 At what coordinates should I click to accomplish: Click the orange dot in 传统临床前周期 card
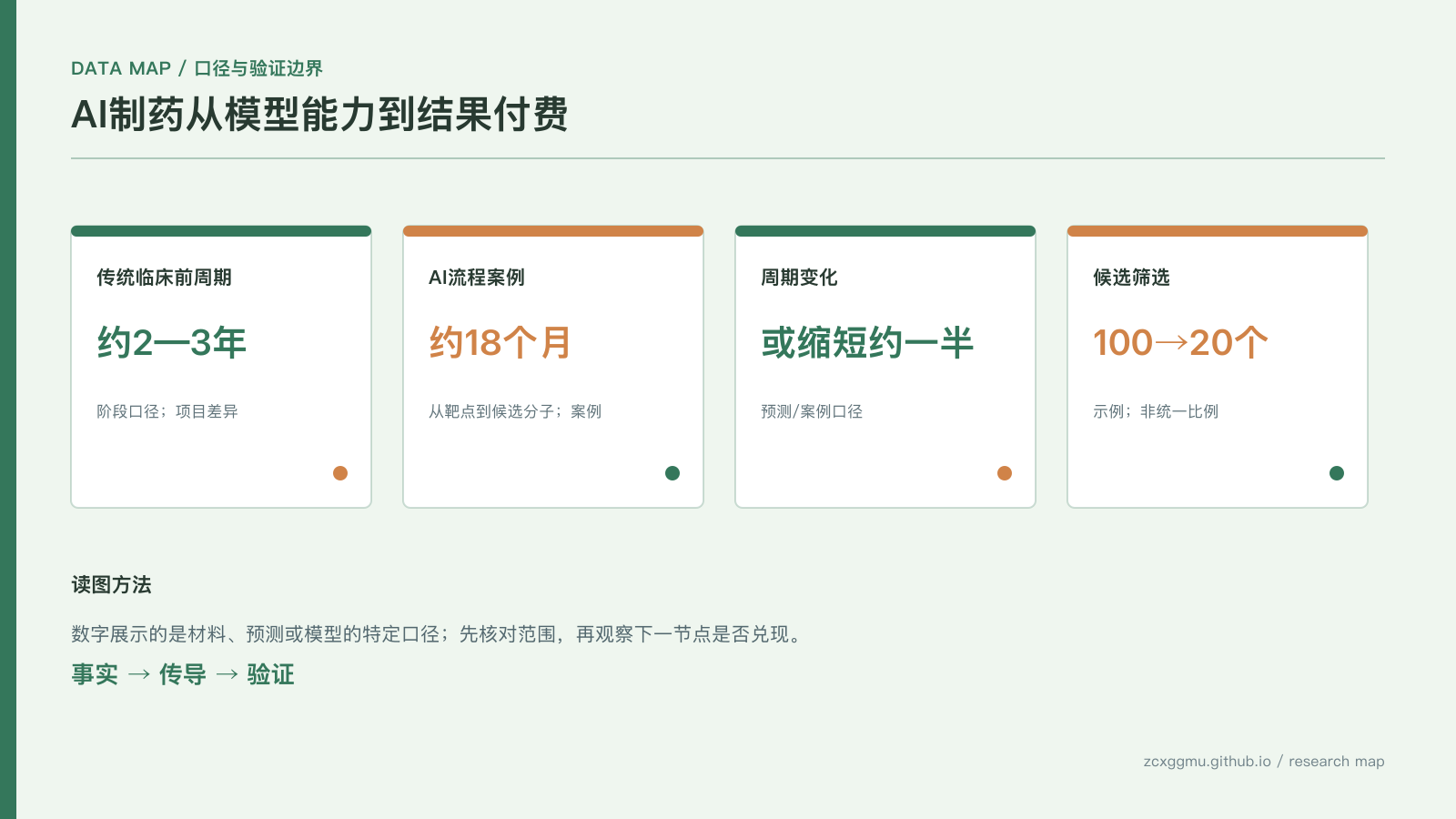point(340,473)
